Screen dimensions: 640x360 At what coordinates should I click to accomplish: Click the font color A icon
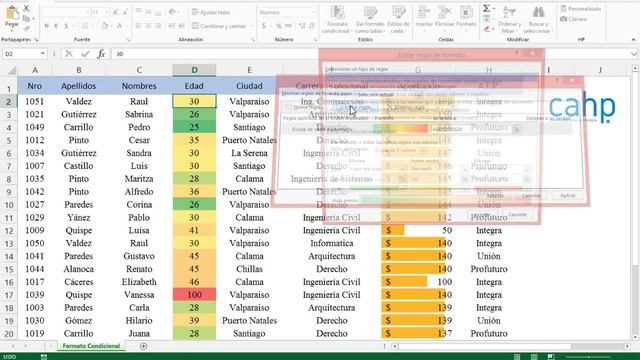(120, 26)
